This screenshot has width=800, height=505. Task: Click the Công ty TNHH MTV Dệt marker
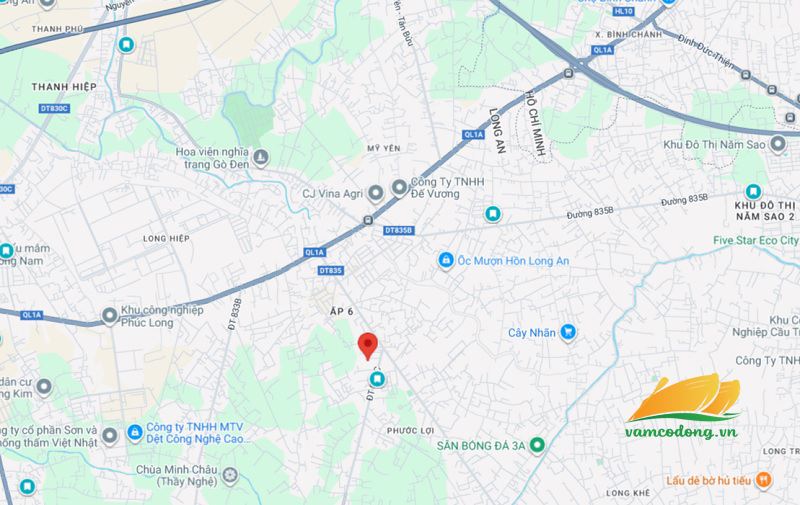pos(135,433)
